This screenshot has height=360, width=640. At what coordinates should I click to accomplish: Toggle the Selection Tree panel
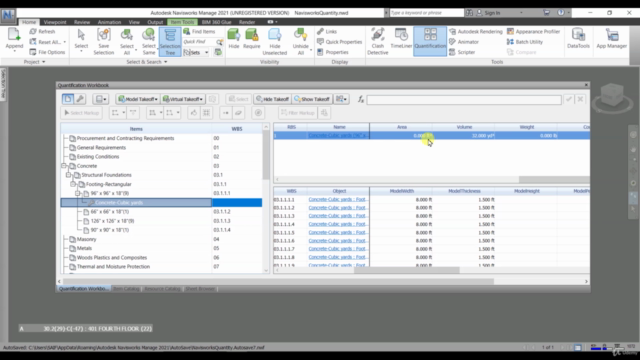point(170,41)
